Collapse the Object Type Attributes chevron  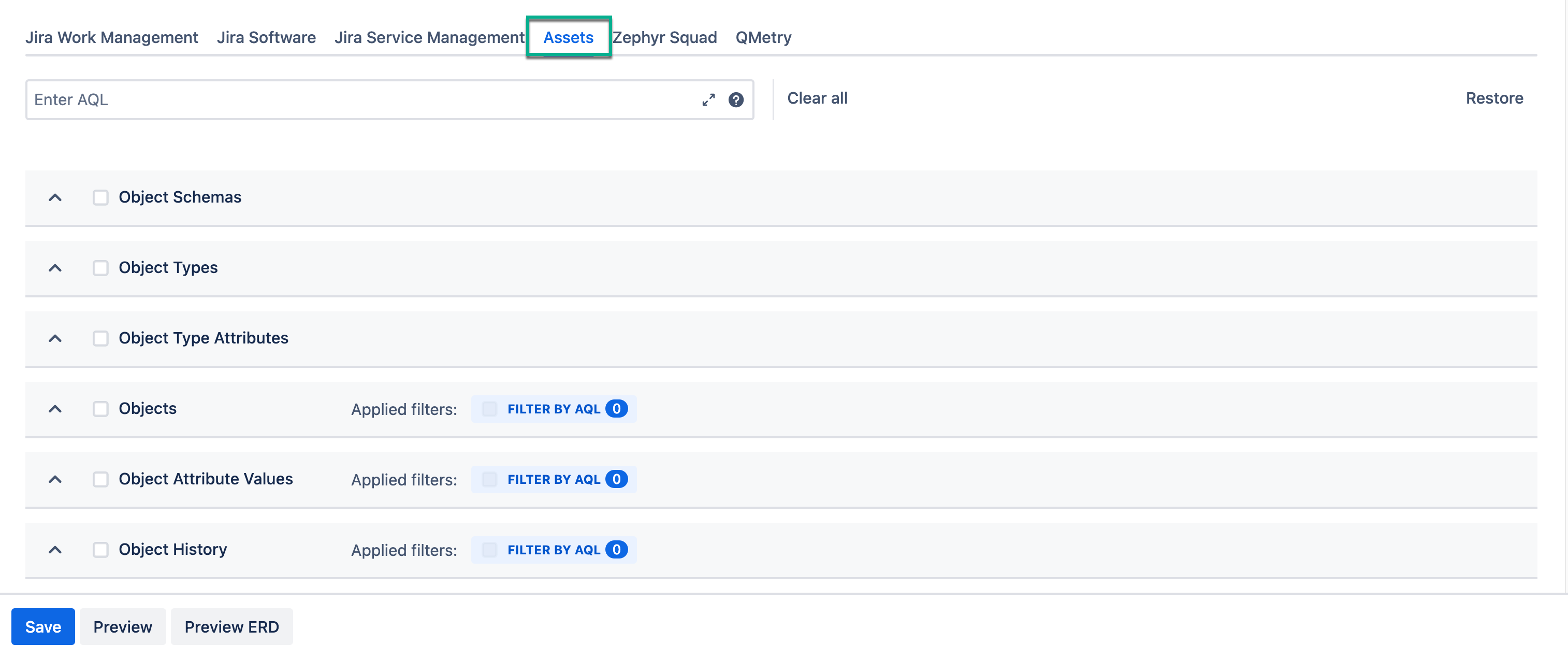(55, 338)
